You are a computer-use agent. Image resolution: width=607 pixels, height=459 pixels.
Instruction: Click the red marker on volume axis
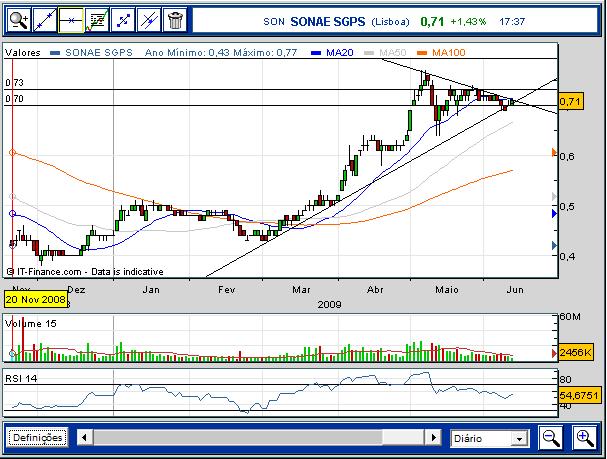click(554, 353)
